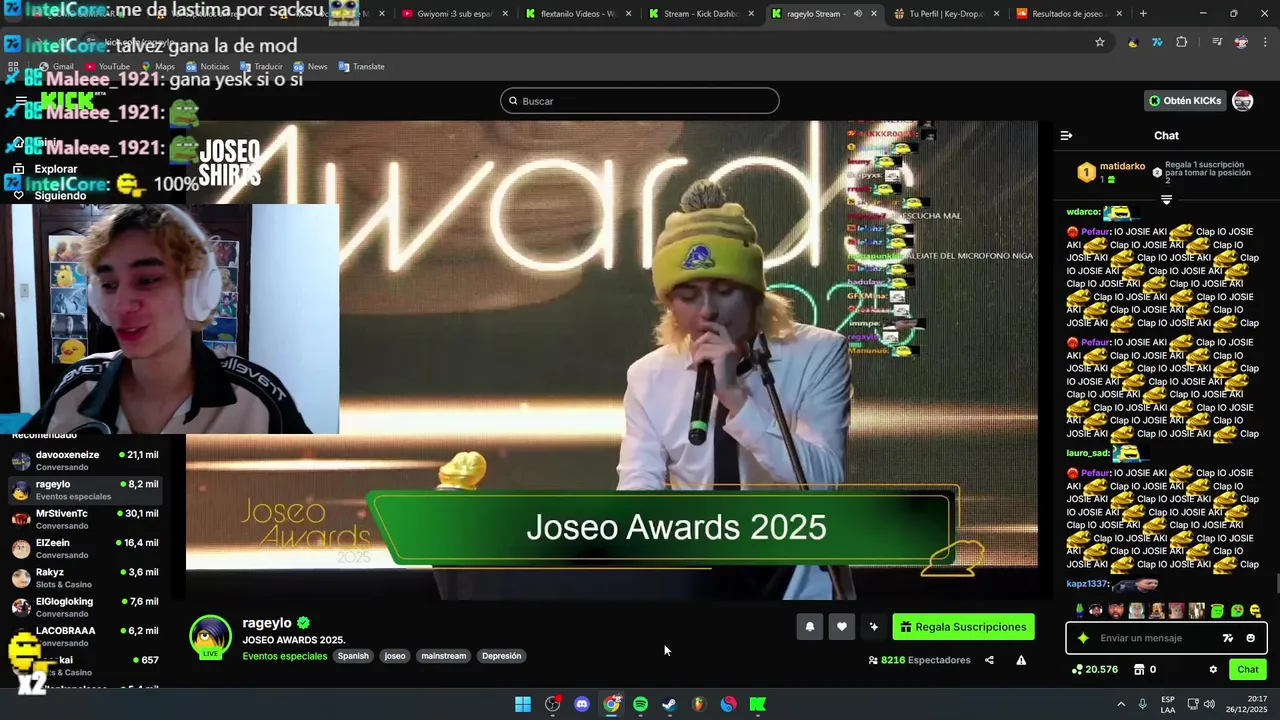Switch to Tu Perfil Key-Drop tab

[x=946, y=14]
